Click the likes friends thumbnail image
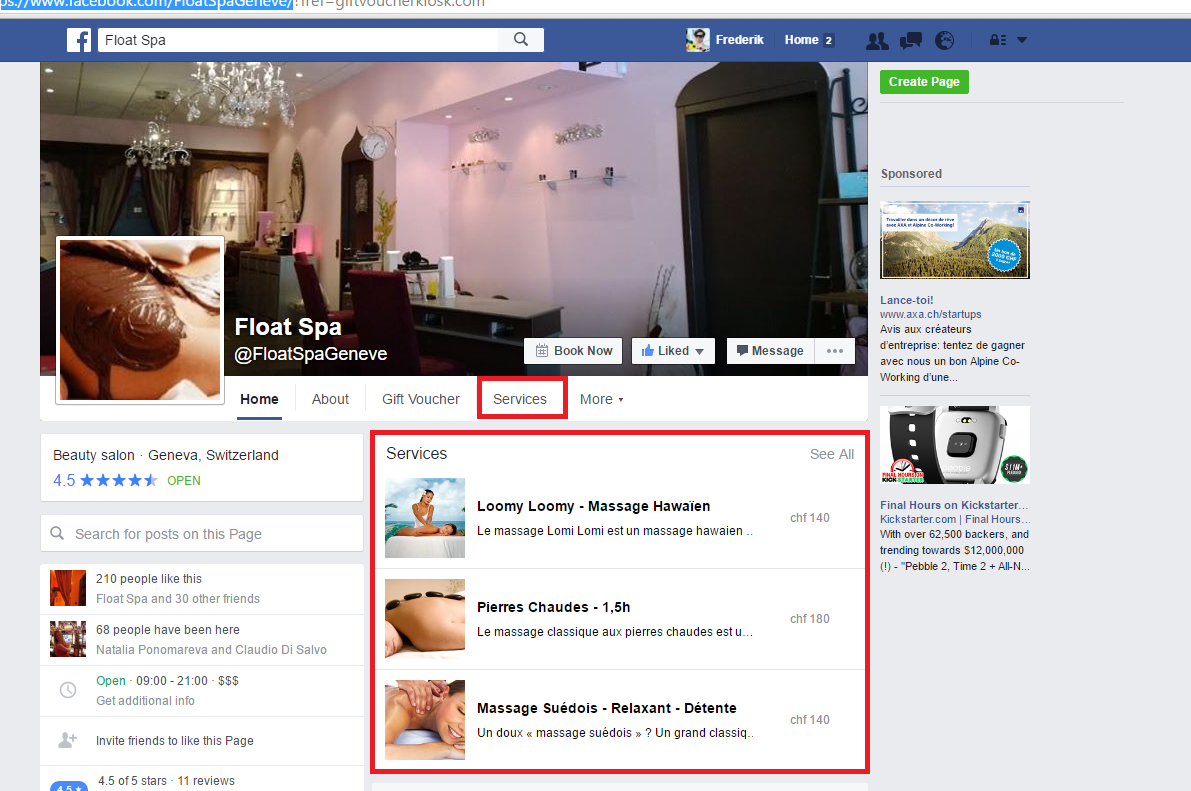The image size is (1191, 791). pyautogui.click(x=68, y=588)
